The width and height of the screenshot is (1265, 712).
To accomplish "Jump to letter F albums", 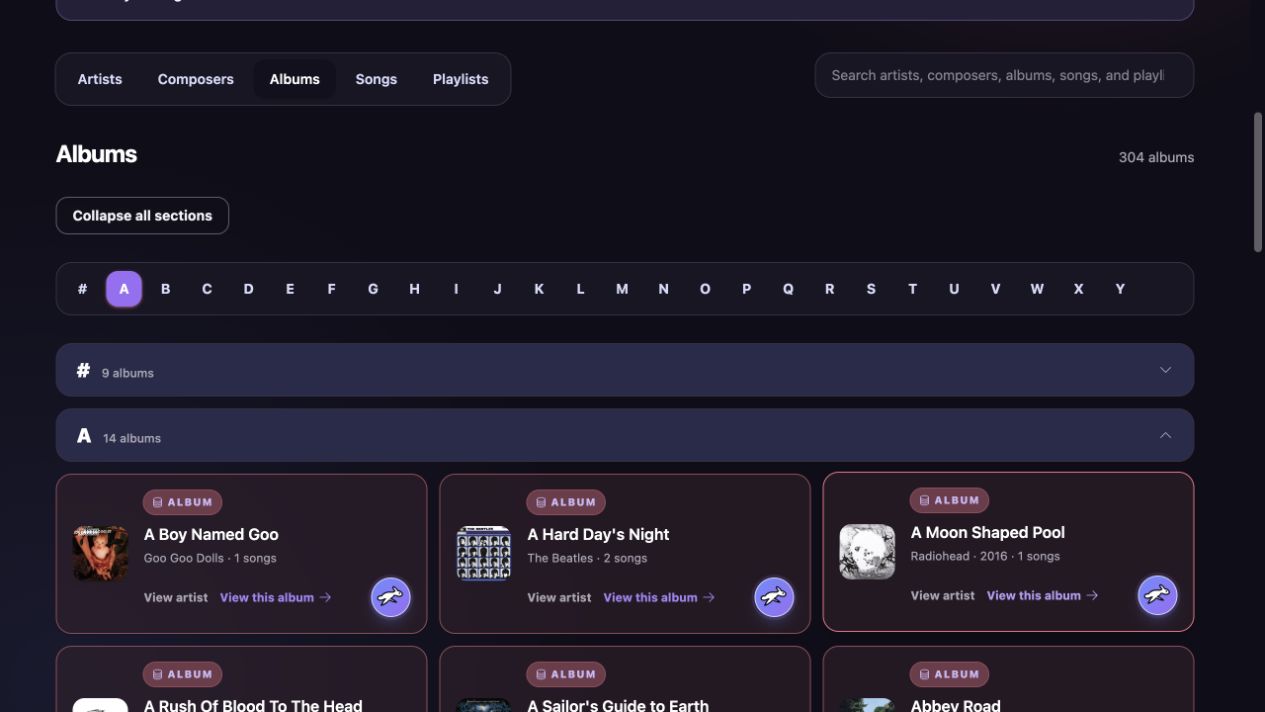I will [331, 289].
